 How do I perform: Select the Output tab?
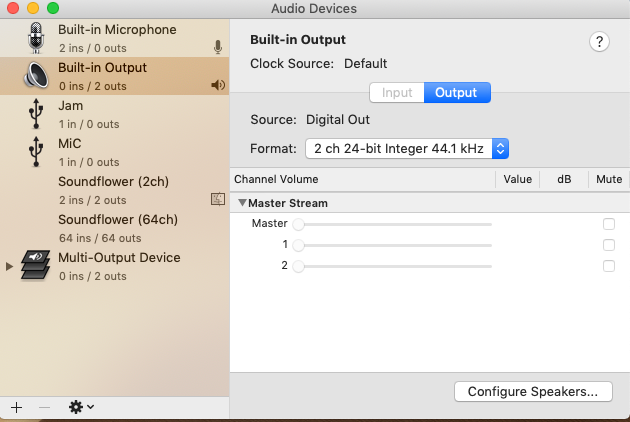(x=457, y=93)
